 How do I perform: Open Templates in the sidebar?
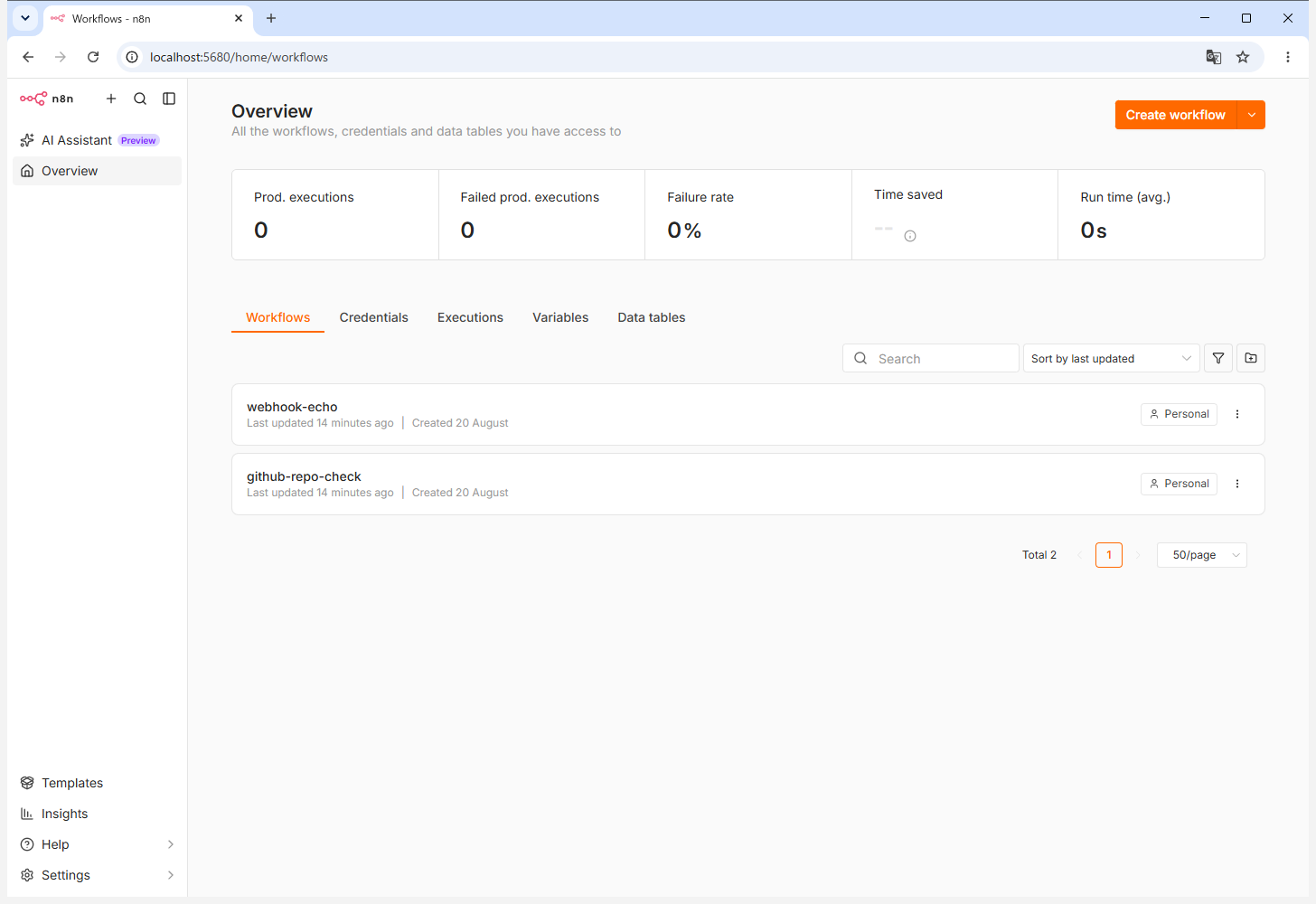click(x=98, y=783)
